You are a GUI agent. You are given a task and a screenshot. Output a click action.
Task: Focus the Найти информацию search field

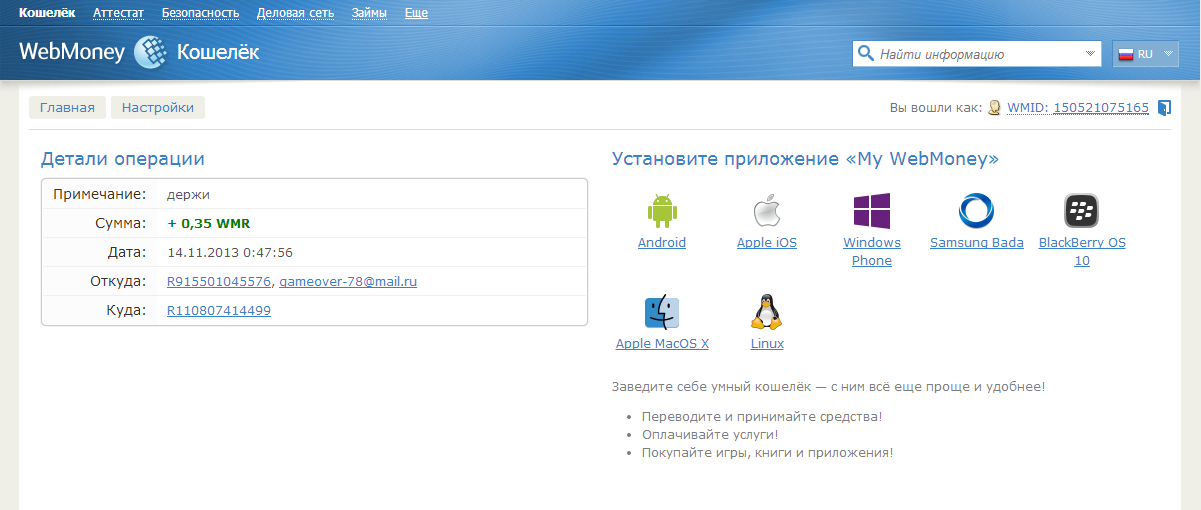pyautogui.click(x=978, y=54)
